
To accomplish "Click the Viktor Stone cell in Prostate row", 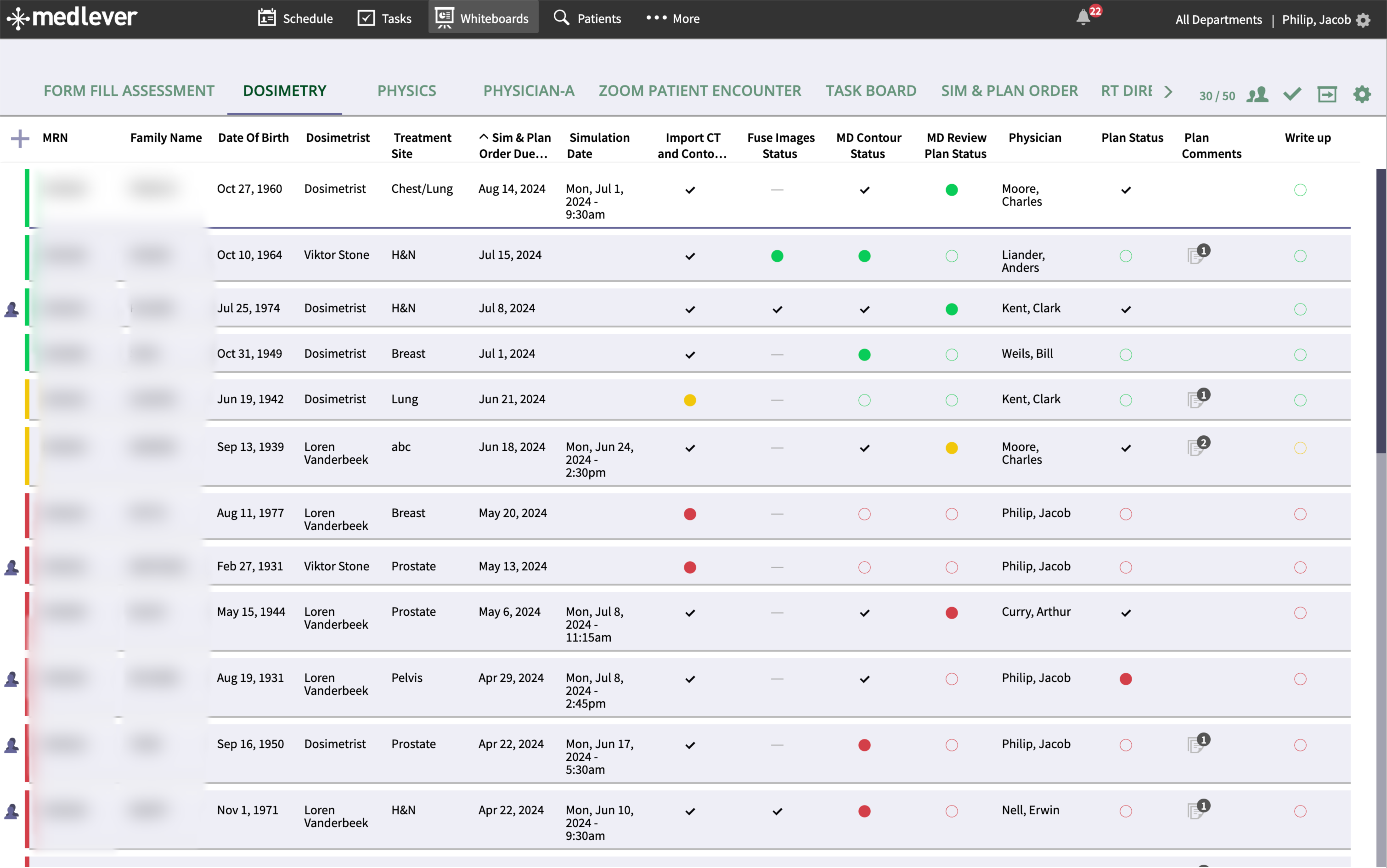I will (x=336, y=567).
